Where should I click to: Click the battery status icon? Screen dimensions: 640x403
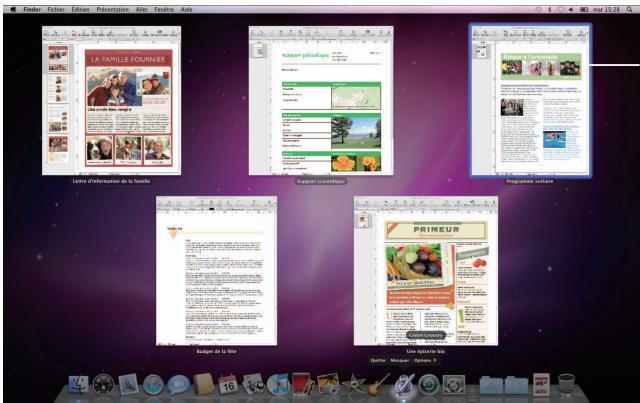click(584, 9)
